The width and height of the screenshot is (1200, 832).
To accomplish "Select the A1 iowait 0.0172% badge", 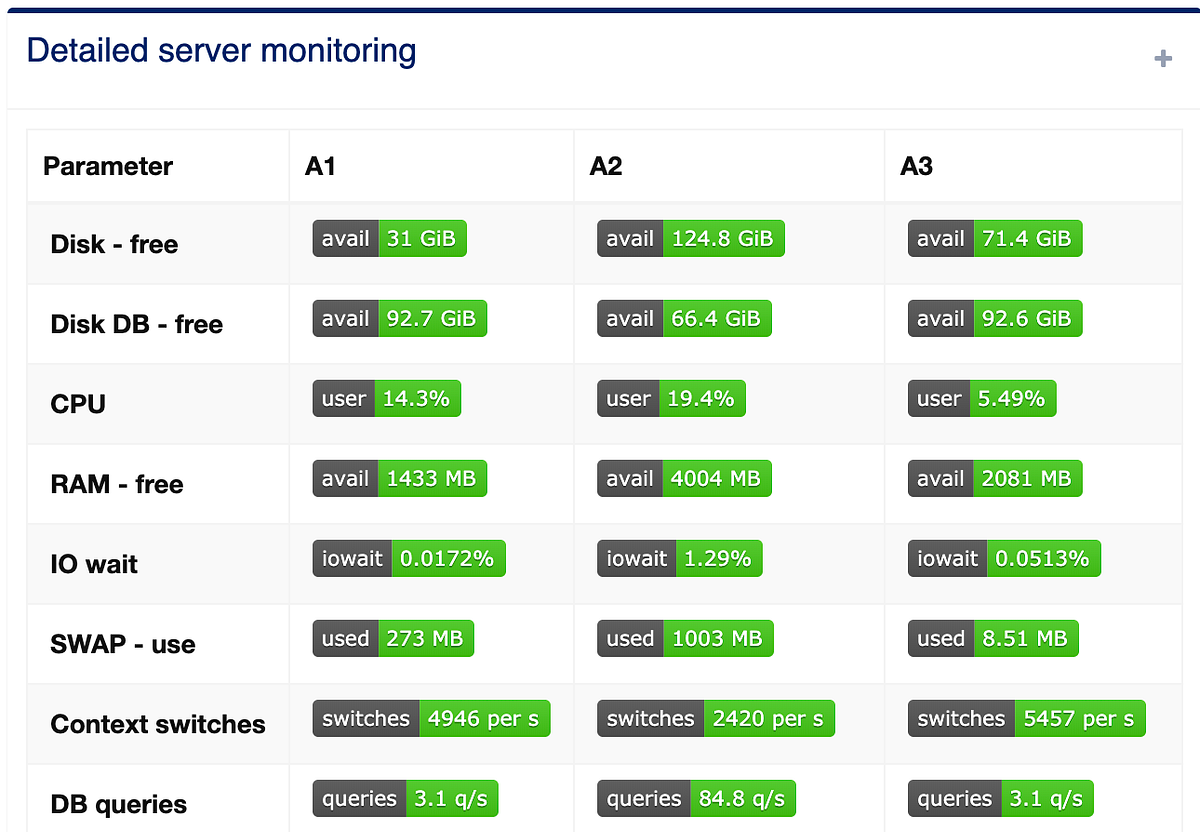I will [x=408, y=558].
